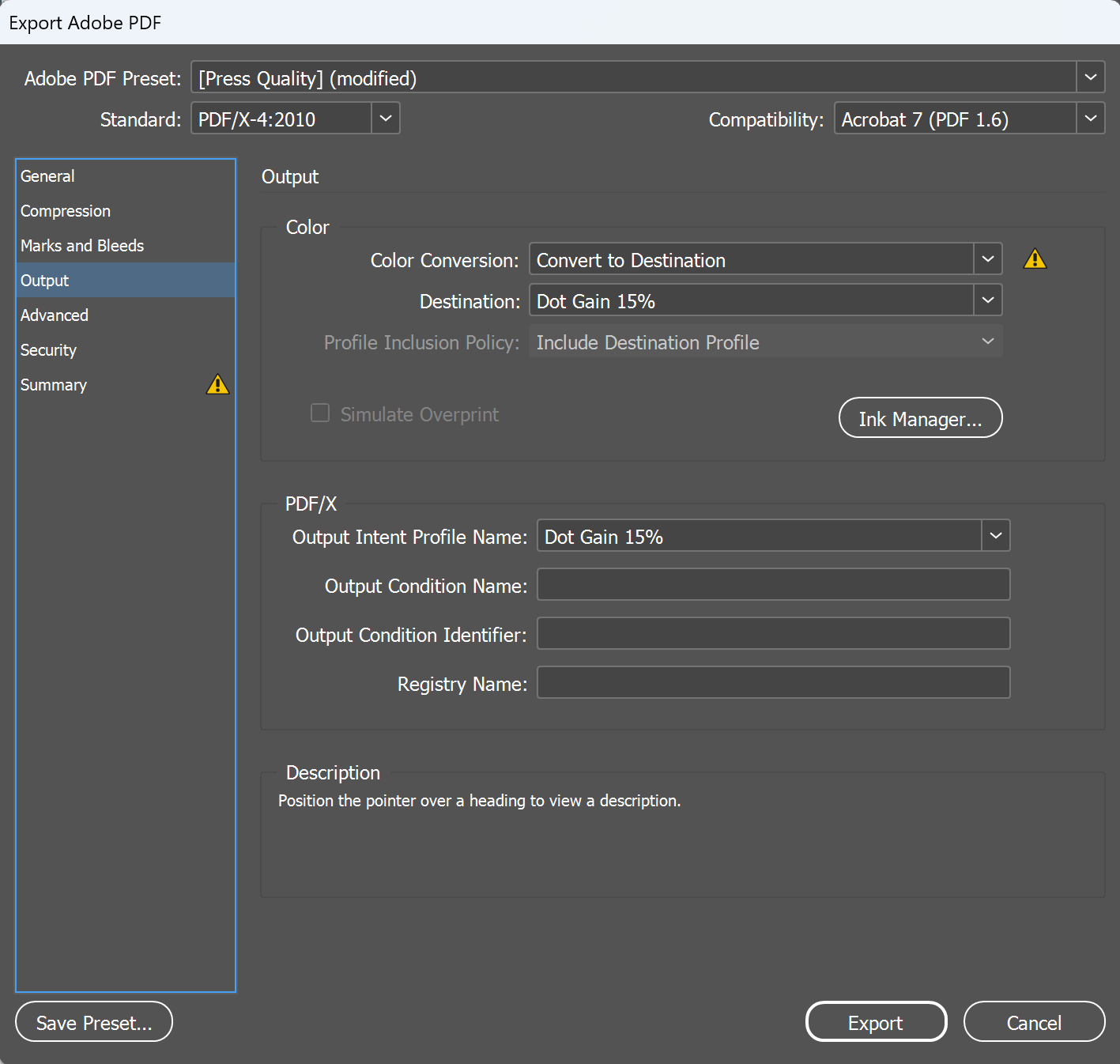
Task: Expand the Color Conversion dropdown
Action: click(987, 259)
